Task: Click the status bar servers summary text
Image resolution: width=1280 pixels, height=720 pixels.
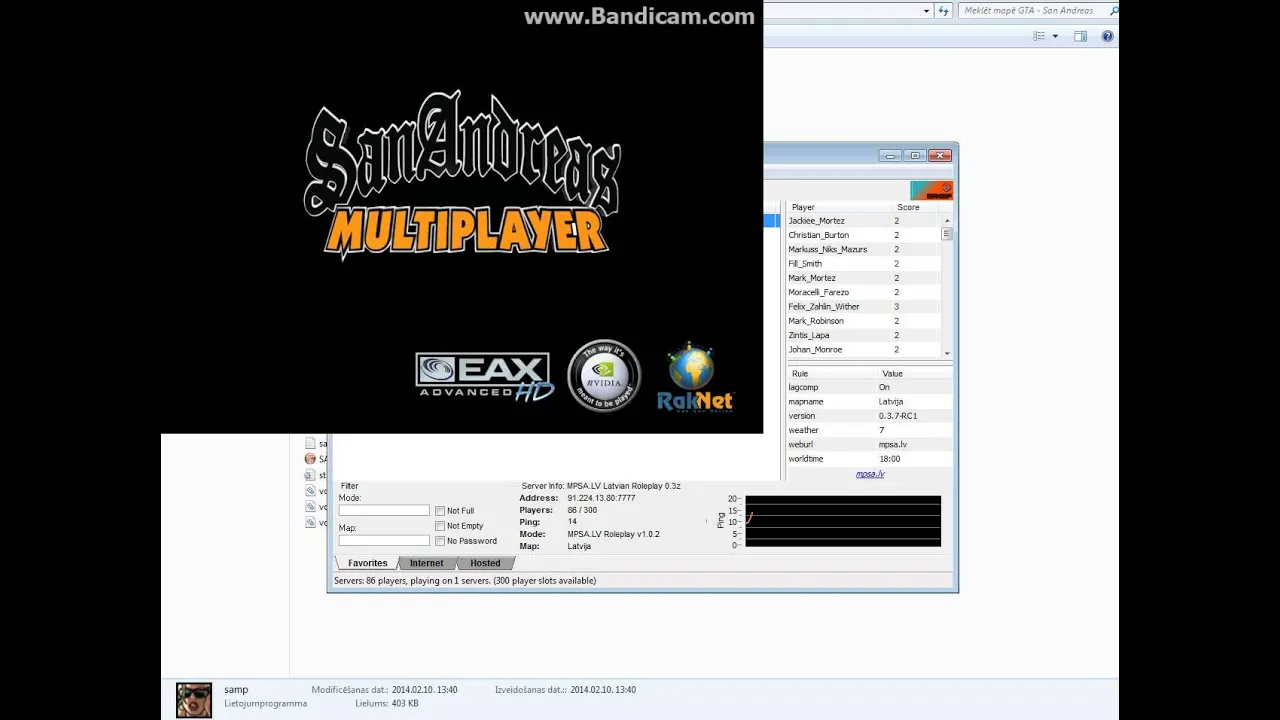Action: pos(465,581)
